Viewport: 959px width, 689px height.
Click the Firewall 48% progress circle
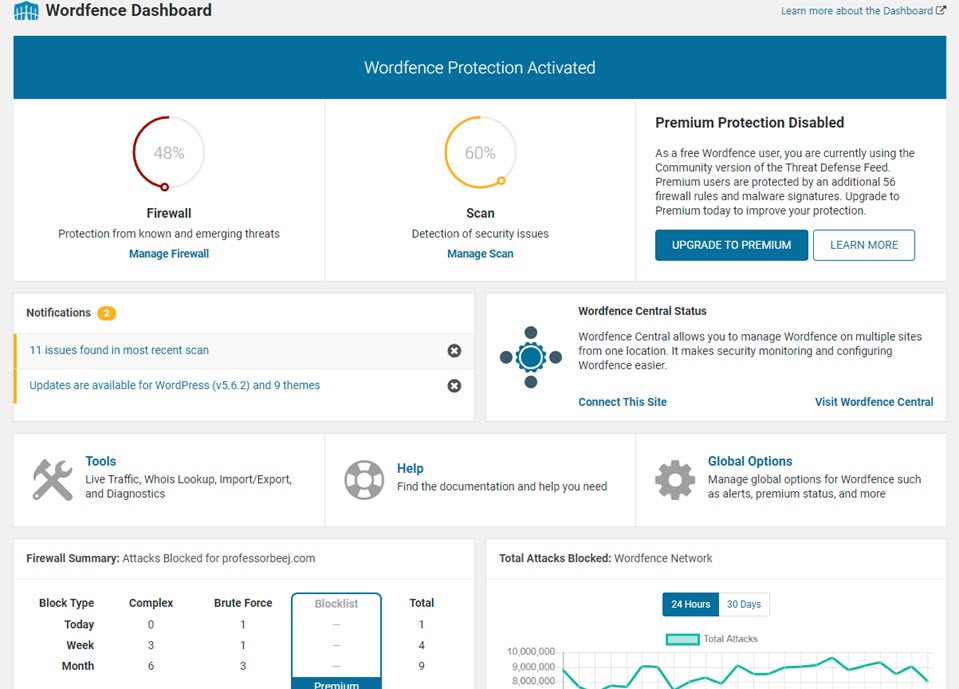pyautogui.click(x=168, y=153)
